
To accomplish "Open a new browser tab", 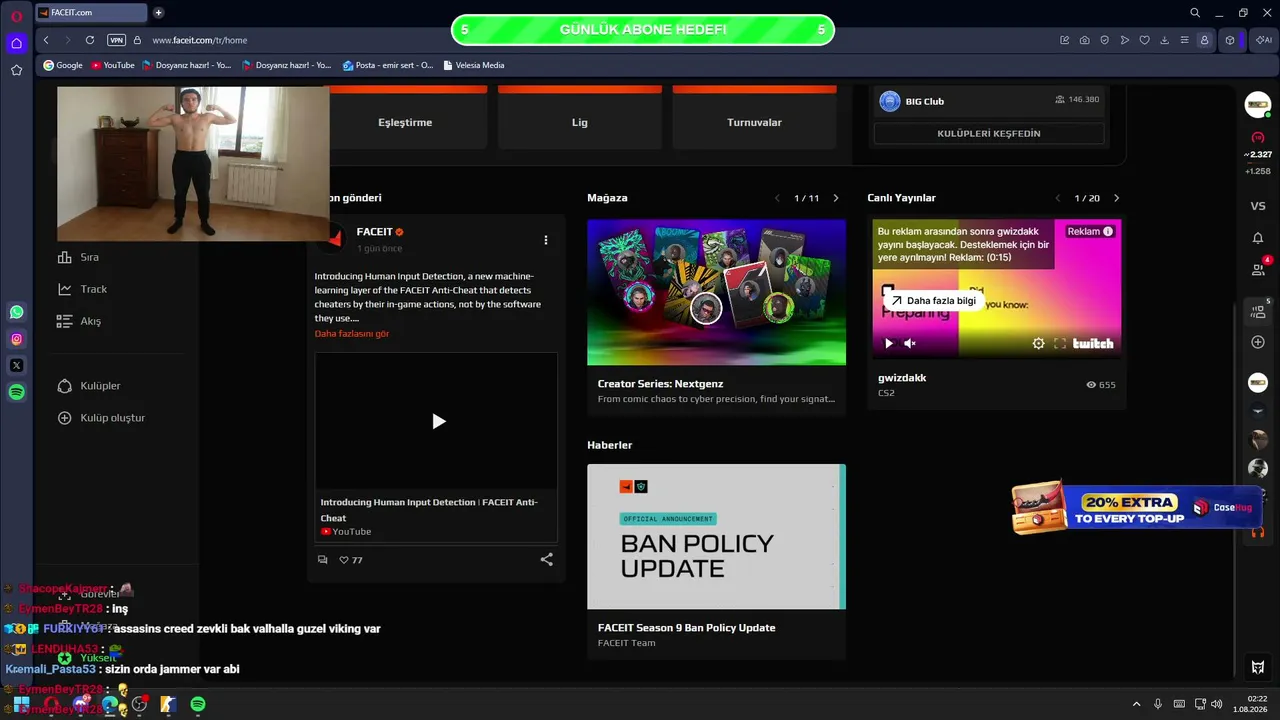I will (x=158, y=13).
